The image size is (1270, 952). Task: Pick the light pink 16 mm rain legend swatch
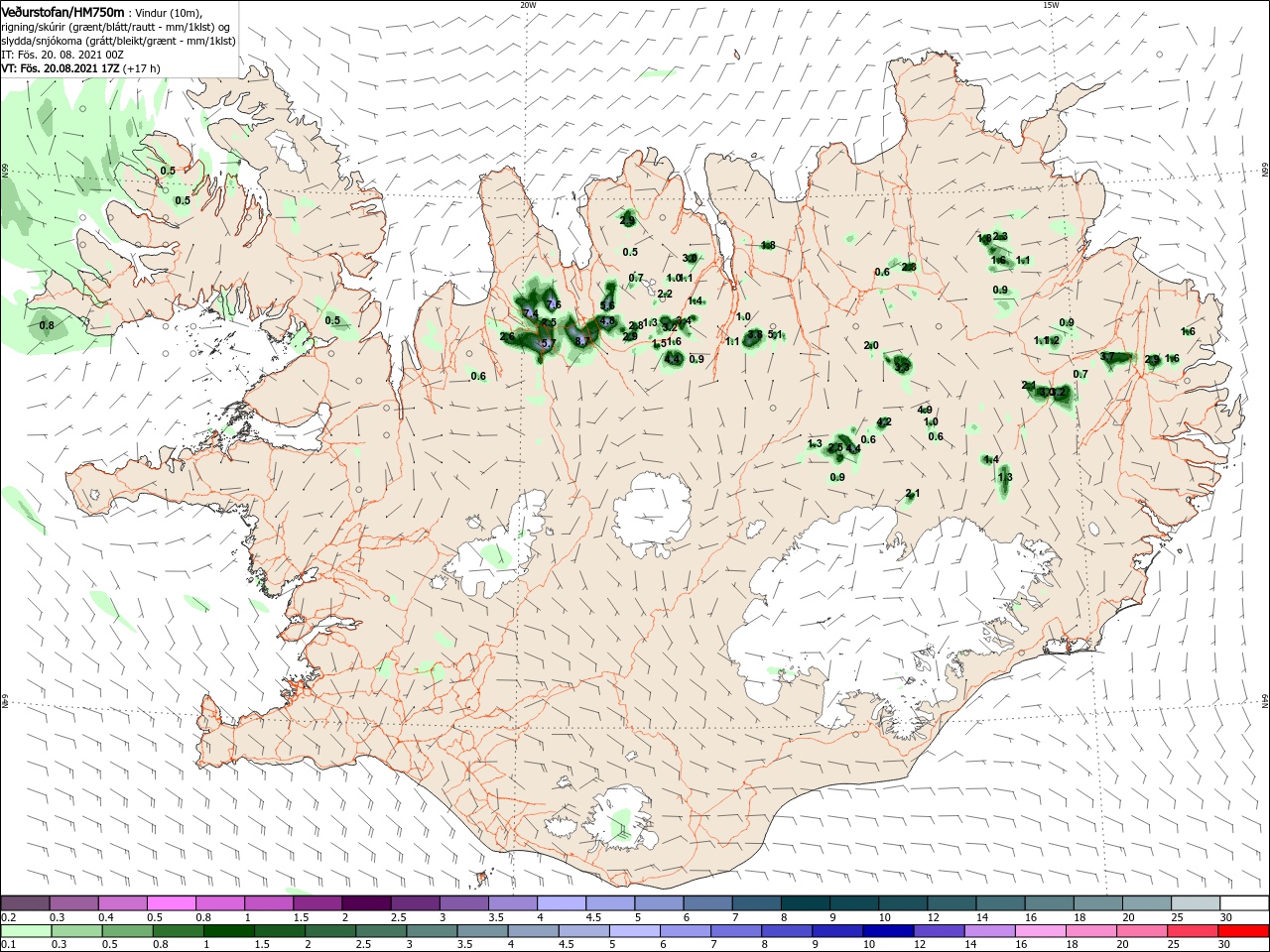tap(1040, 931)
